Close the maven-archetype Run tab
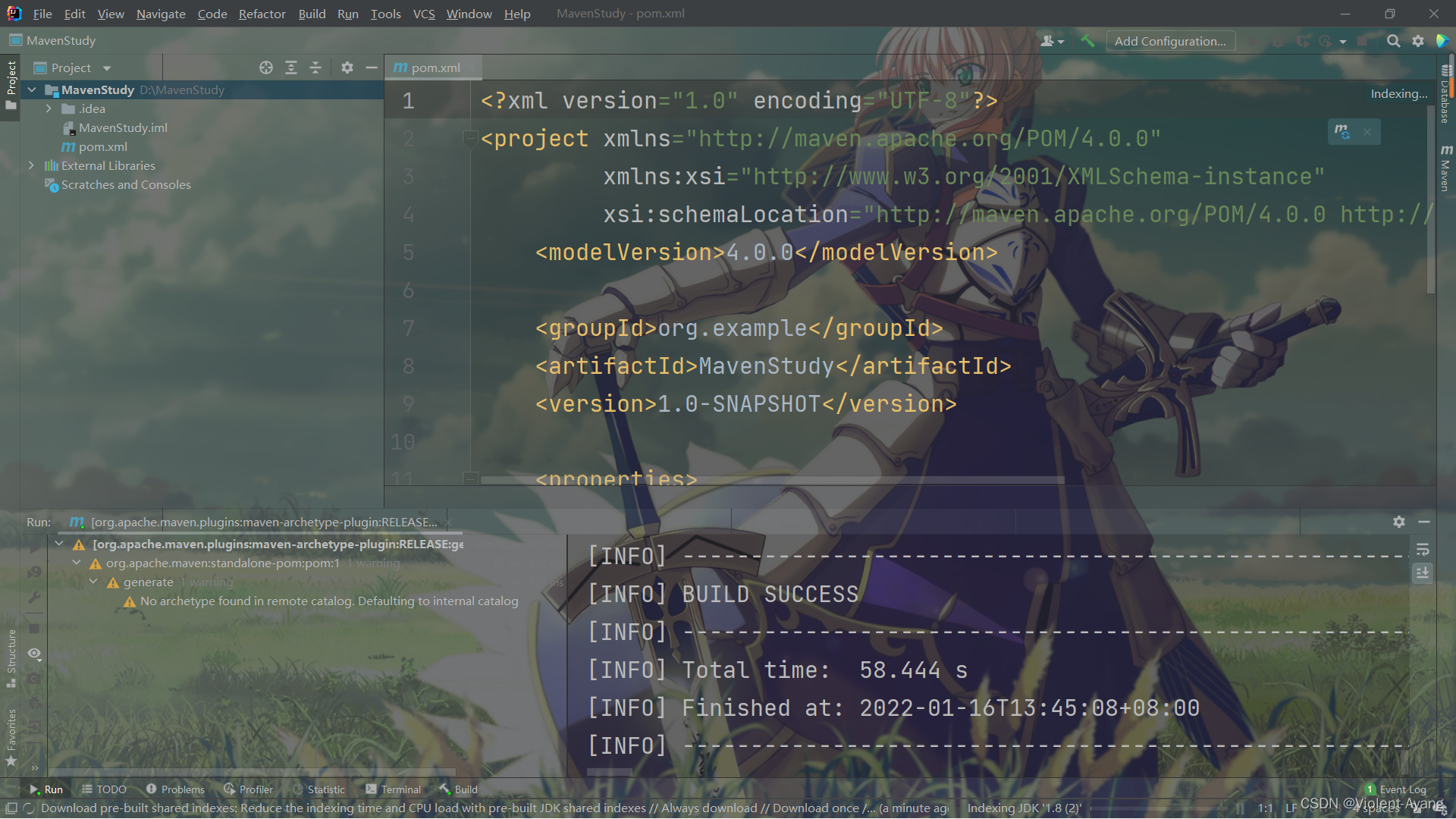The image size is (1456, 819). pyautogui.click(x=449, y=522)
